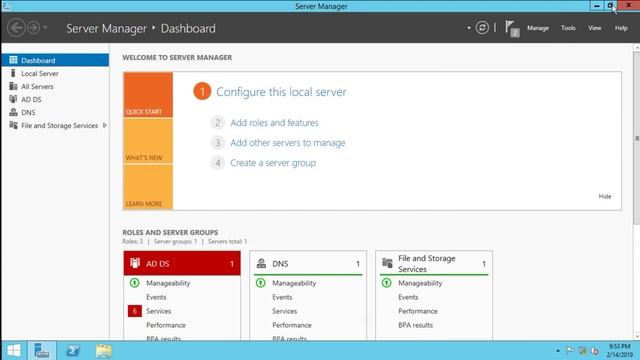This screenshot has height=360, width=640.
Task: Select Local Server in the sidebar
Action: coord(55,73)
